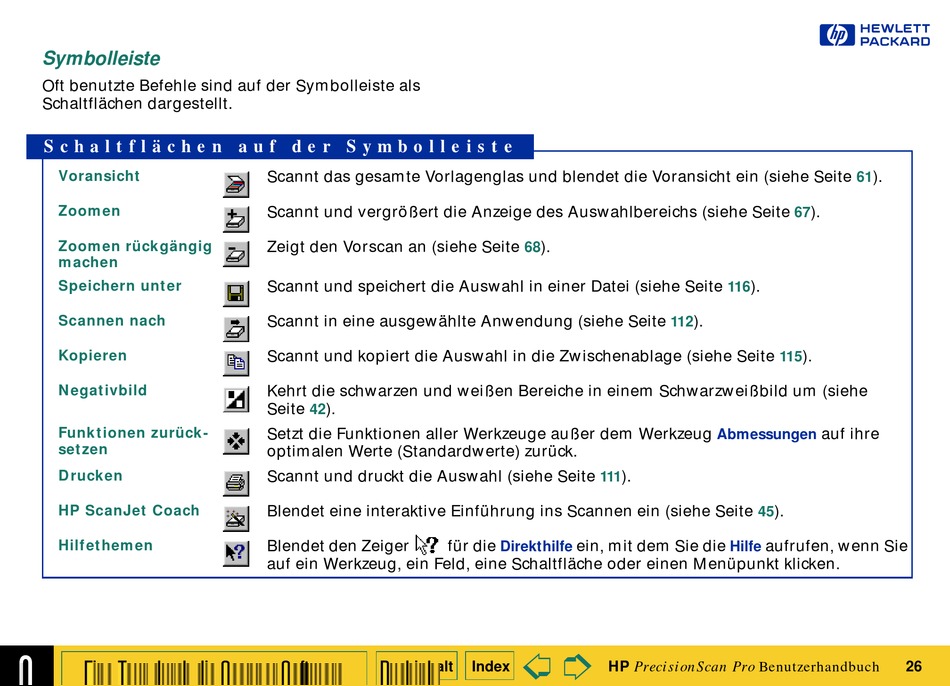Click the 'Zeigt den Vorscan an' description
Screen dimensions: 950x686
click(408, 247)
